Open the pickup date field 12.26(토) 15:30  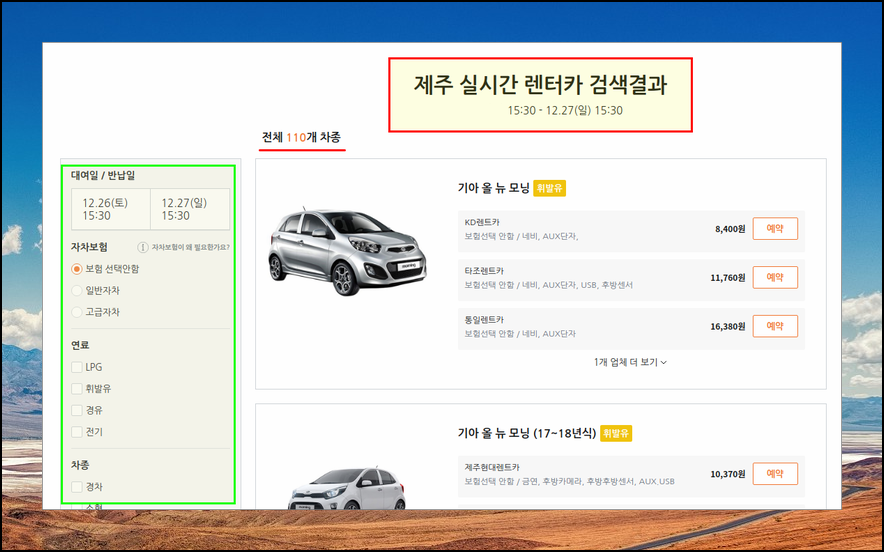point(111,209)
